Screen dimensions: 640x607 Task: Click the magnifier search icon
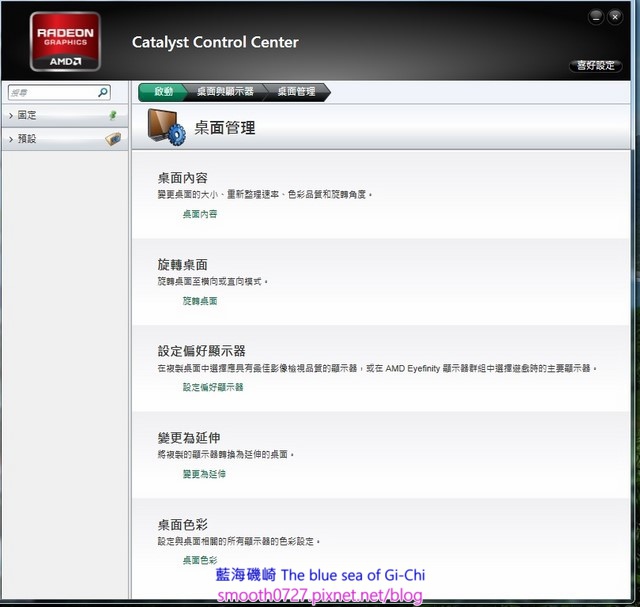point(103,93)
